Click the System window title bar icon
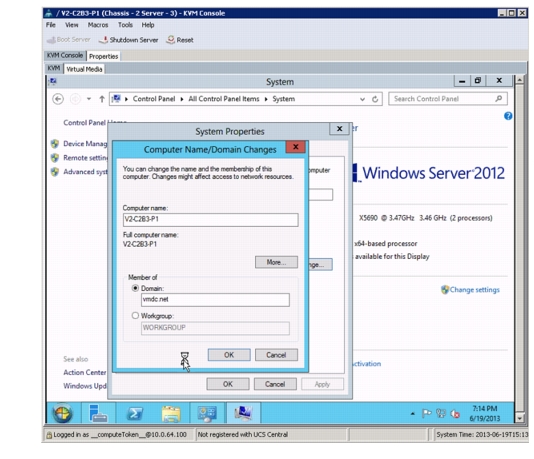This screenshot has height=459, width=534. pos(53,81)
